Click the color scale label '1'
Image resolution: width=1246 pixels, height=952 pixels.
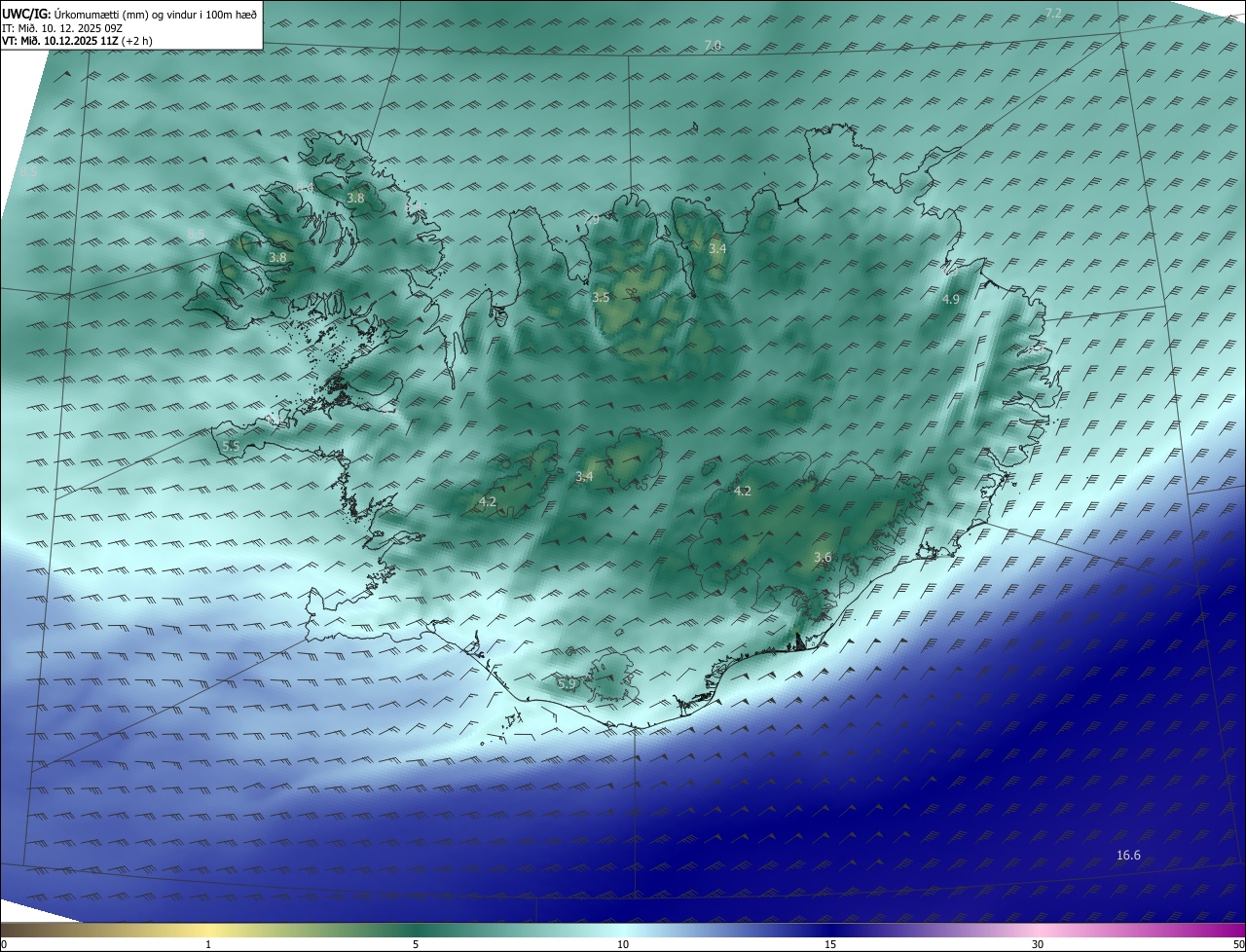click(x=208, y=944)
